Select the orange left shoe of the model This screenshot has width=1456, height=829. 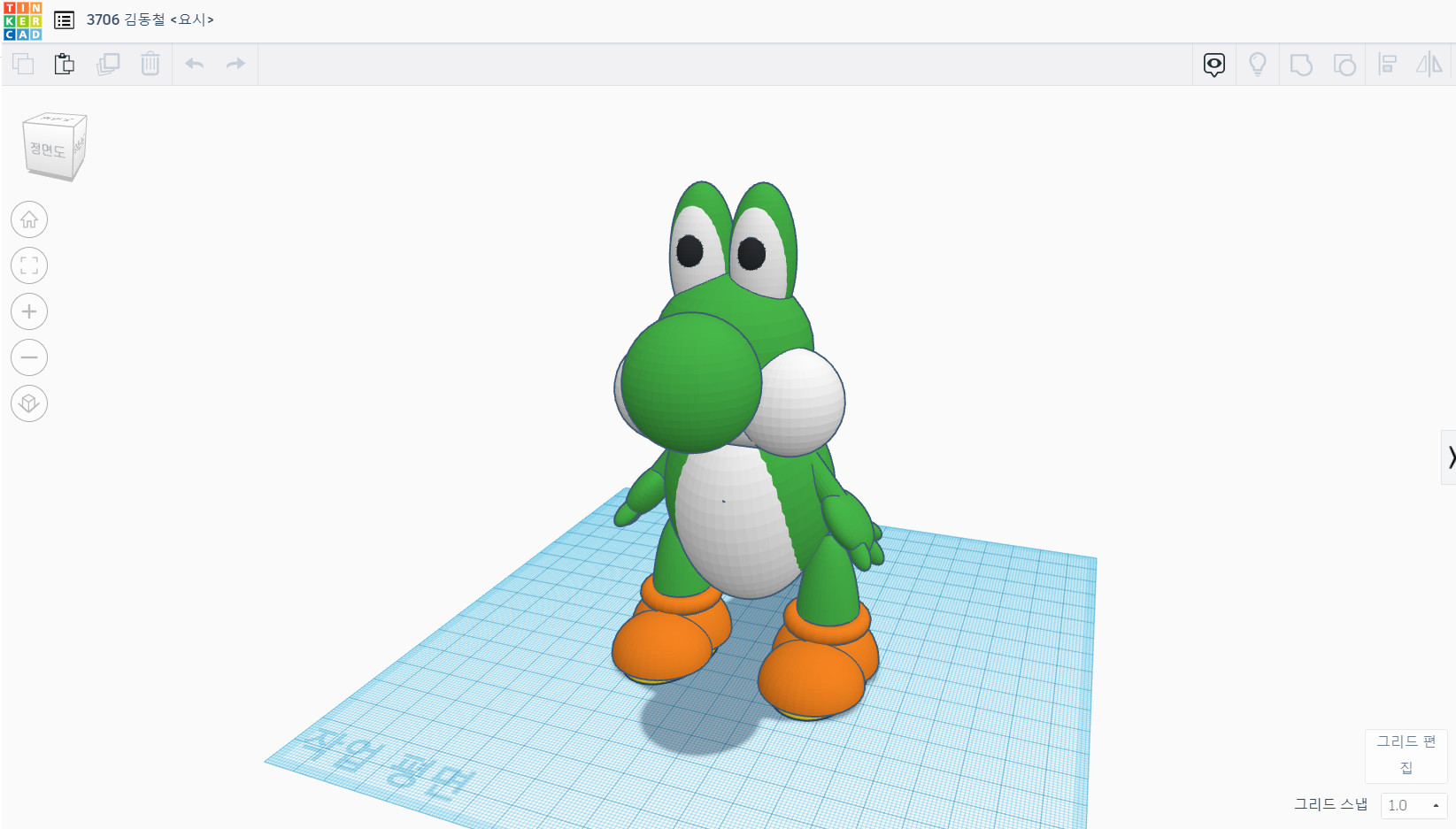tap(662, 646)
